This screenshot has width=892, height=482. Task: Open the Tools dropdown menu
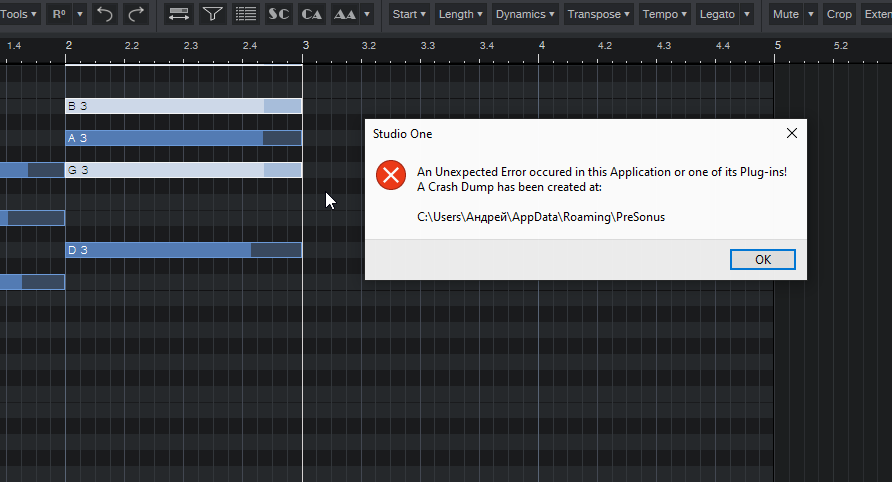pos(19,14)
